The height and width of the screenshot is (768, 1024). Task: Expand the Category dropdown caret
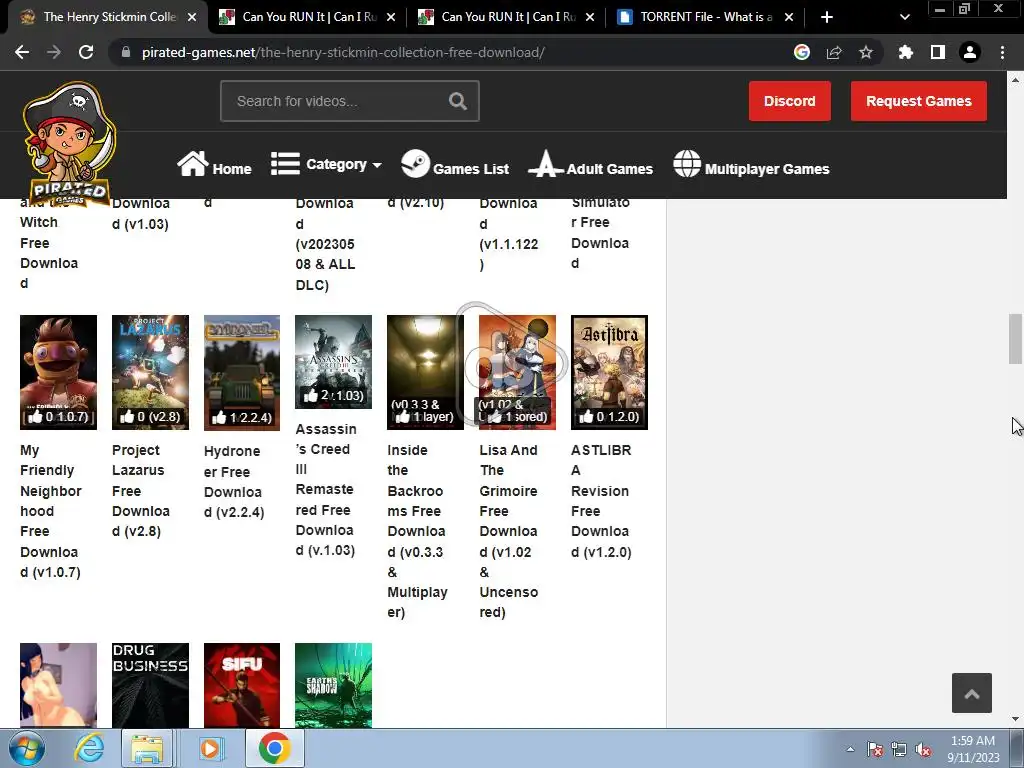(377, 165)
